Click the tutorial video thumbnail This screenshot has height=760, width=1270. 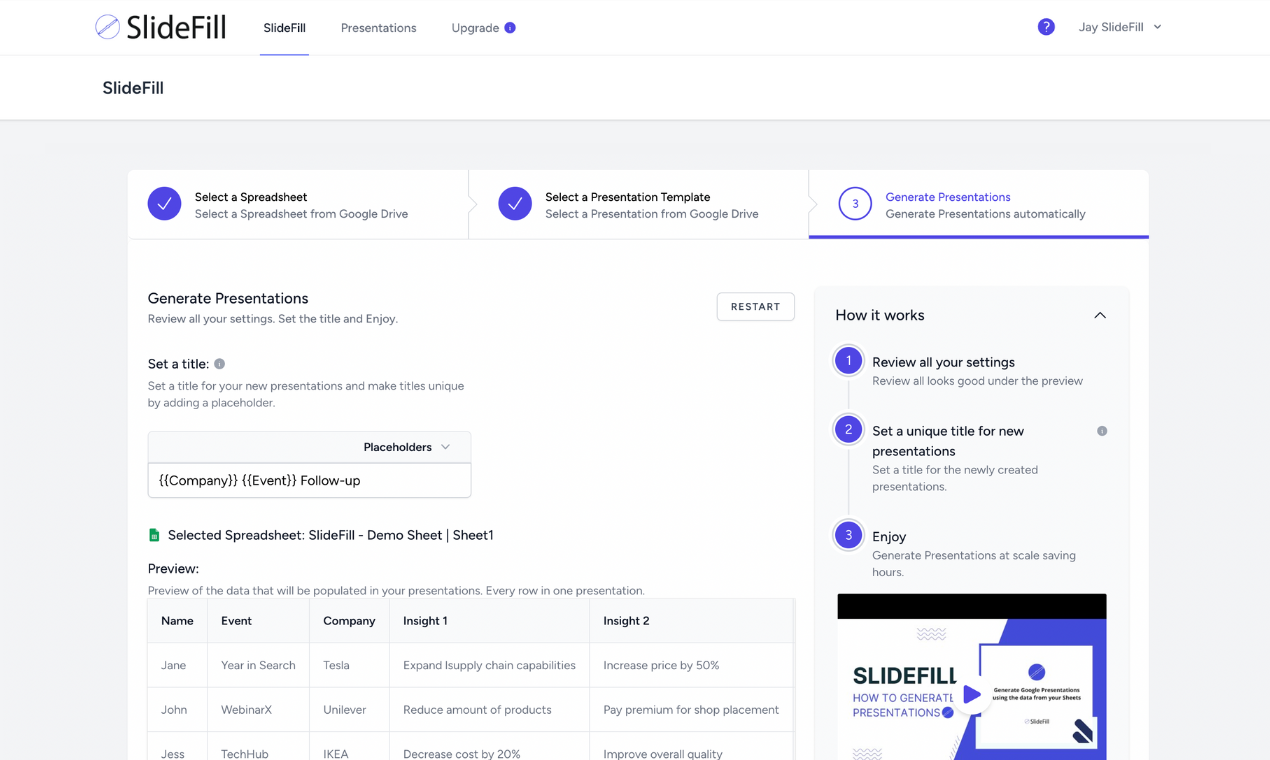coord(971,677)
